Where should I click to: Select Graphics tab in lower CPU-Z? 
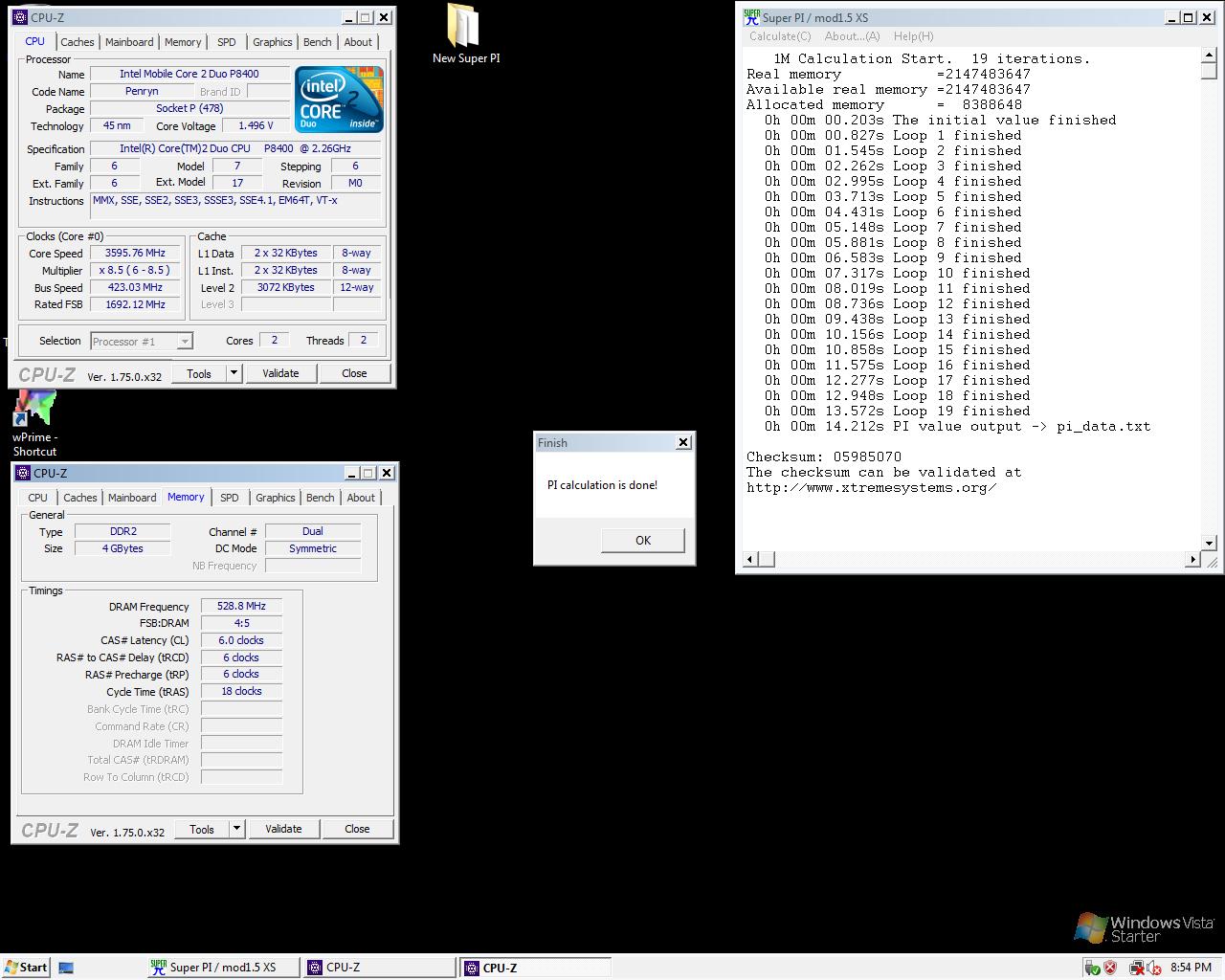pos(276,498)
